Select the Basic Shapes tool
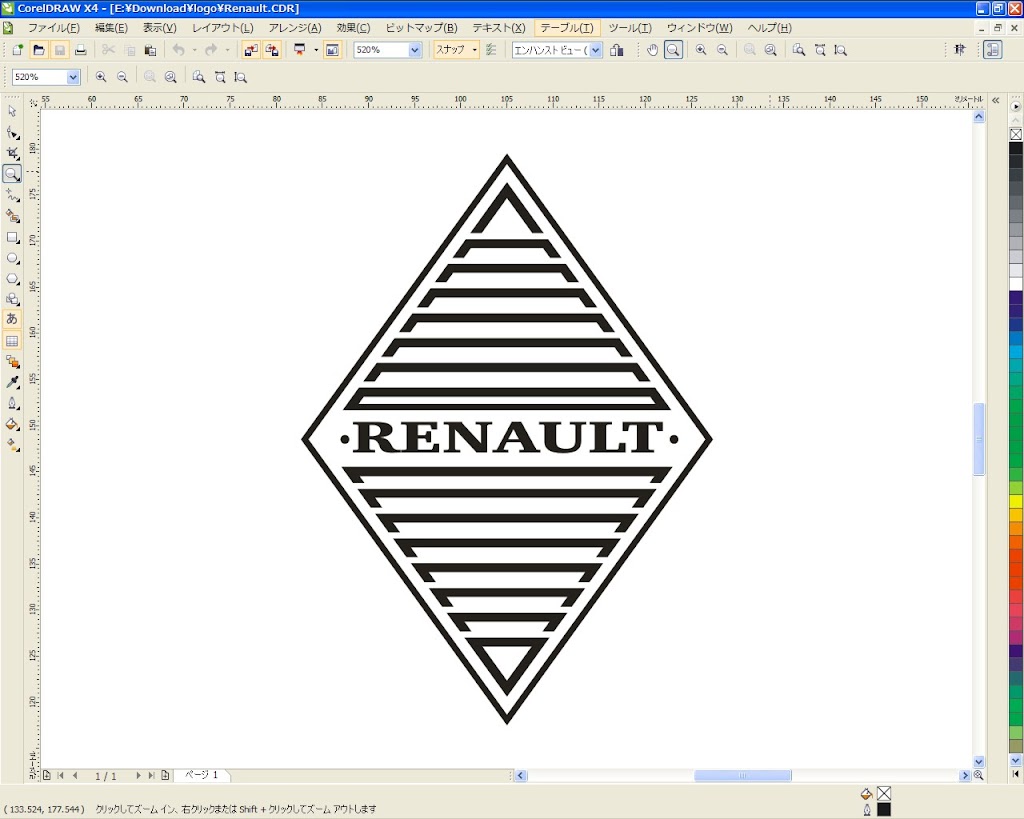The width and height of the screenshot is (1024, 819). pos(12,300)
